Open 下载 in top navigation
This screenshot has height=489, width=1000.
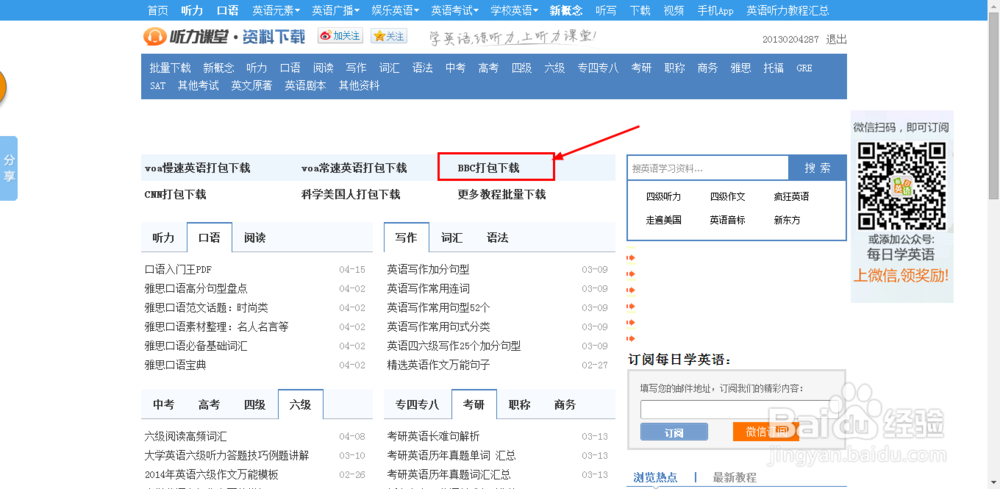(640, 10)
